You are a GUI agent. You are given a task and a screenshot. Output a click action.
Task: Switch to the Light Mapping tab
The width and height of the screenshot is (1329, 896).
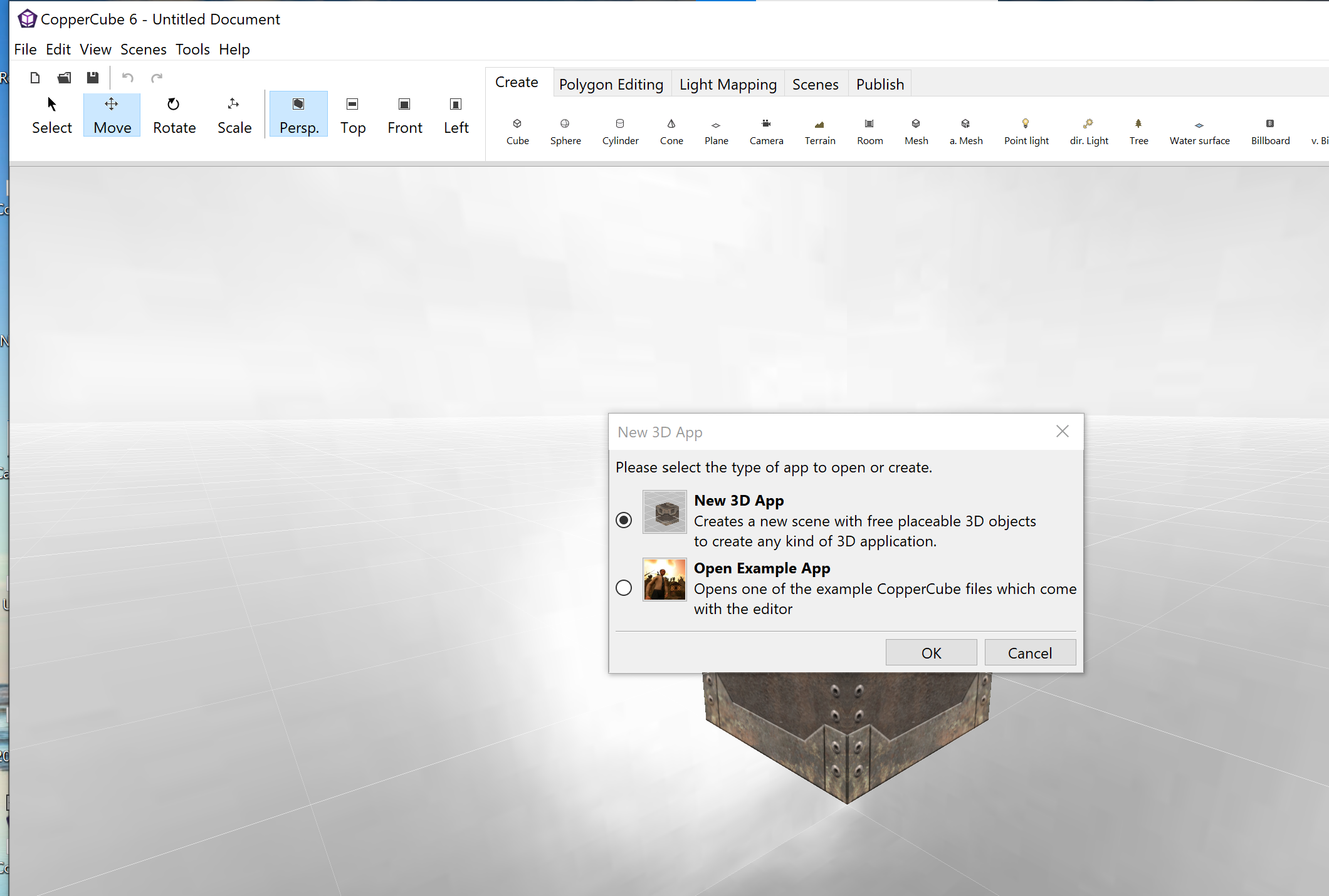point(728,84)
